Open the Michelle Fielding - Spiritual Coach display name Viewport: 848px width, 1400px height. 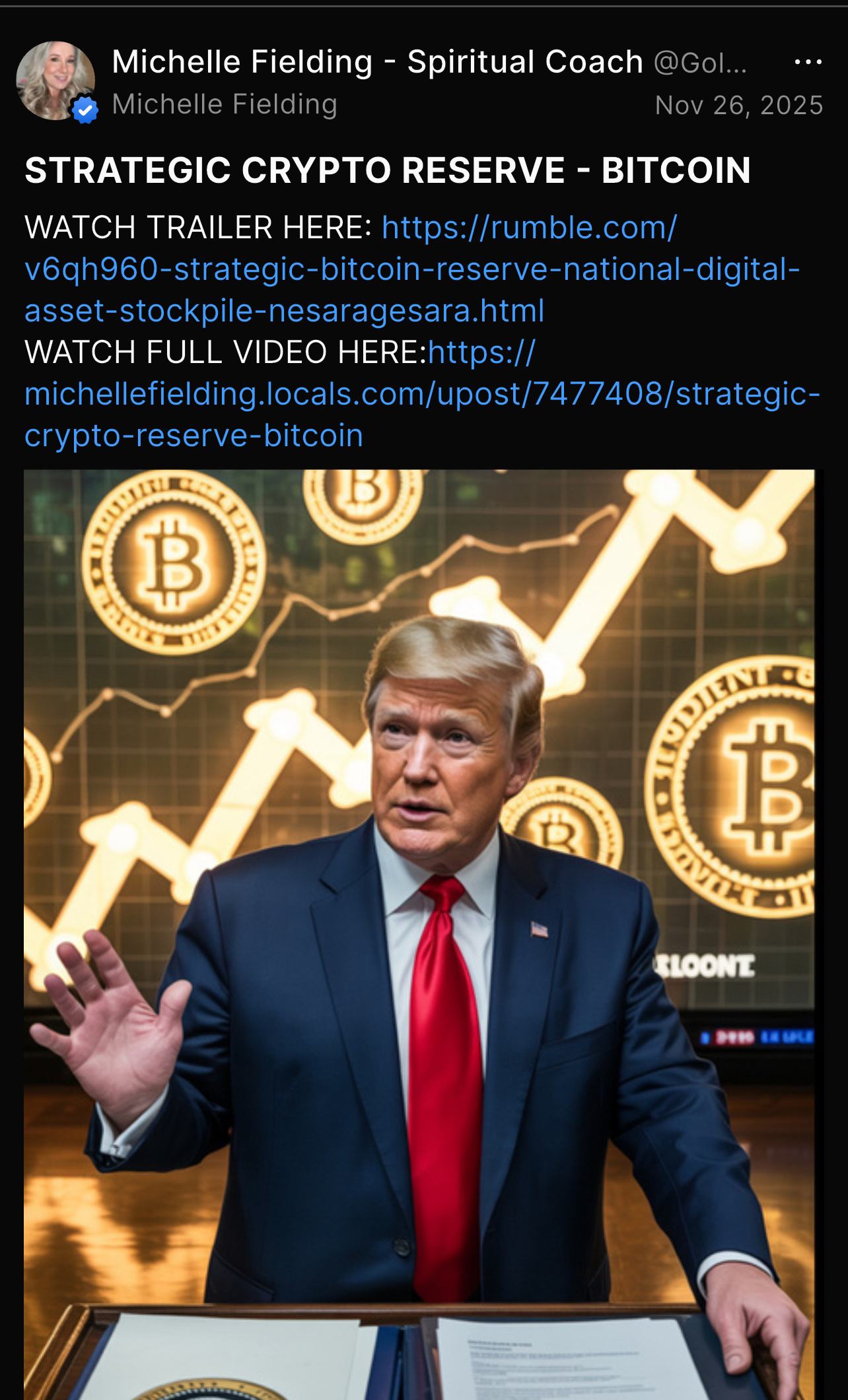point(377,62)
